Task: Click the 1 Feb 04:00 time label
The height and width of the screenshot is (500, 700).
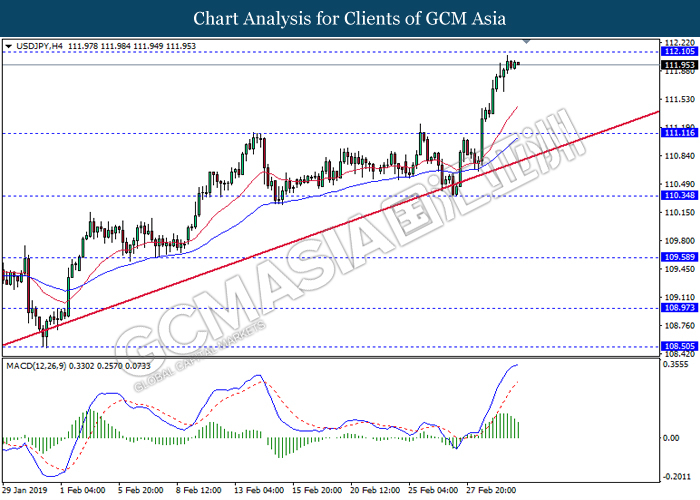Action: pos(83,490)
